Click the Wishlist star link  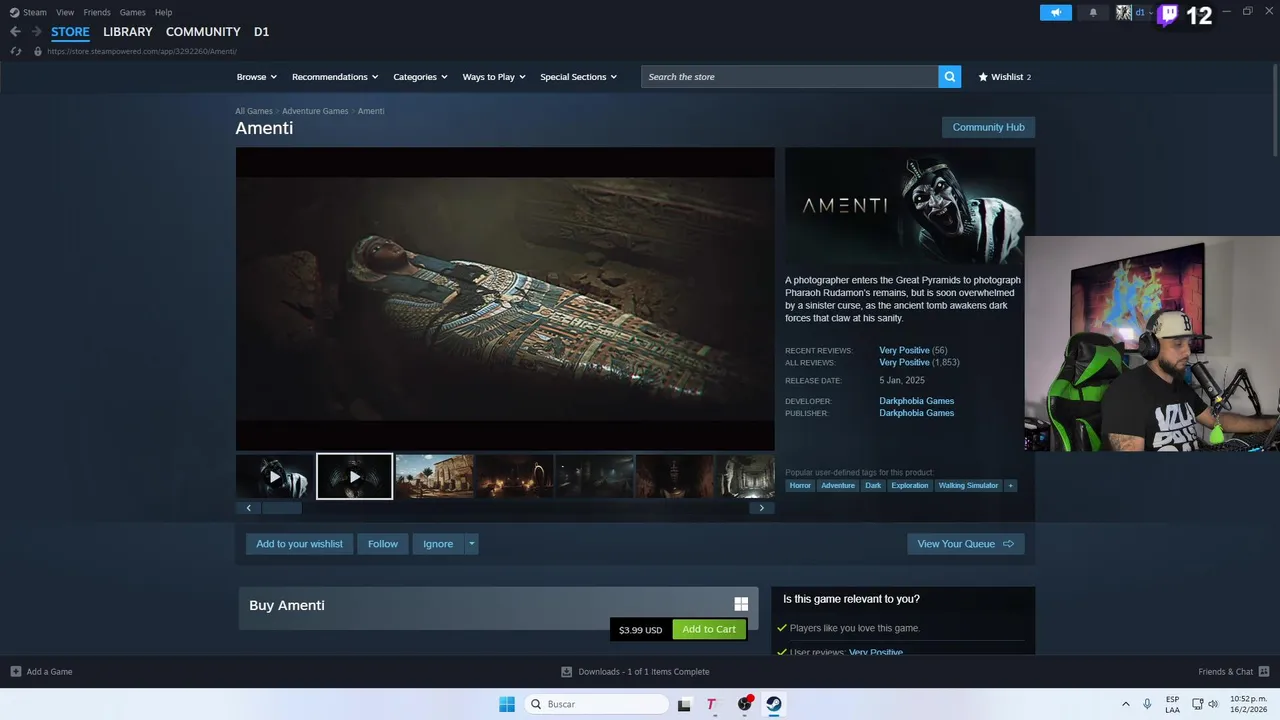[1004, 77]
